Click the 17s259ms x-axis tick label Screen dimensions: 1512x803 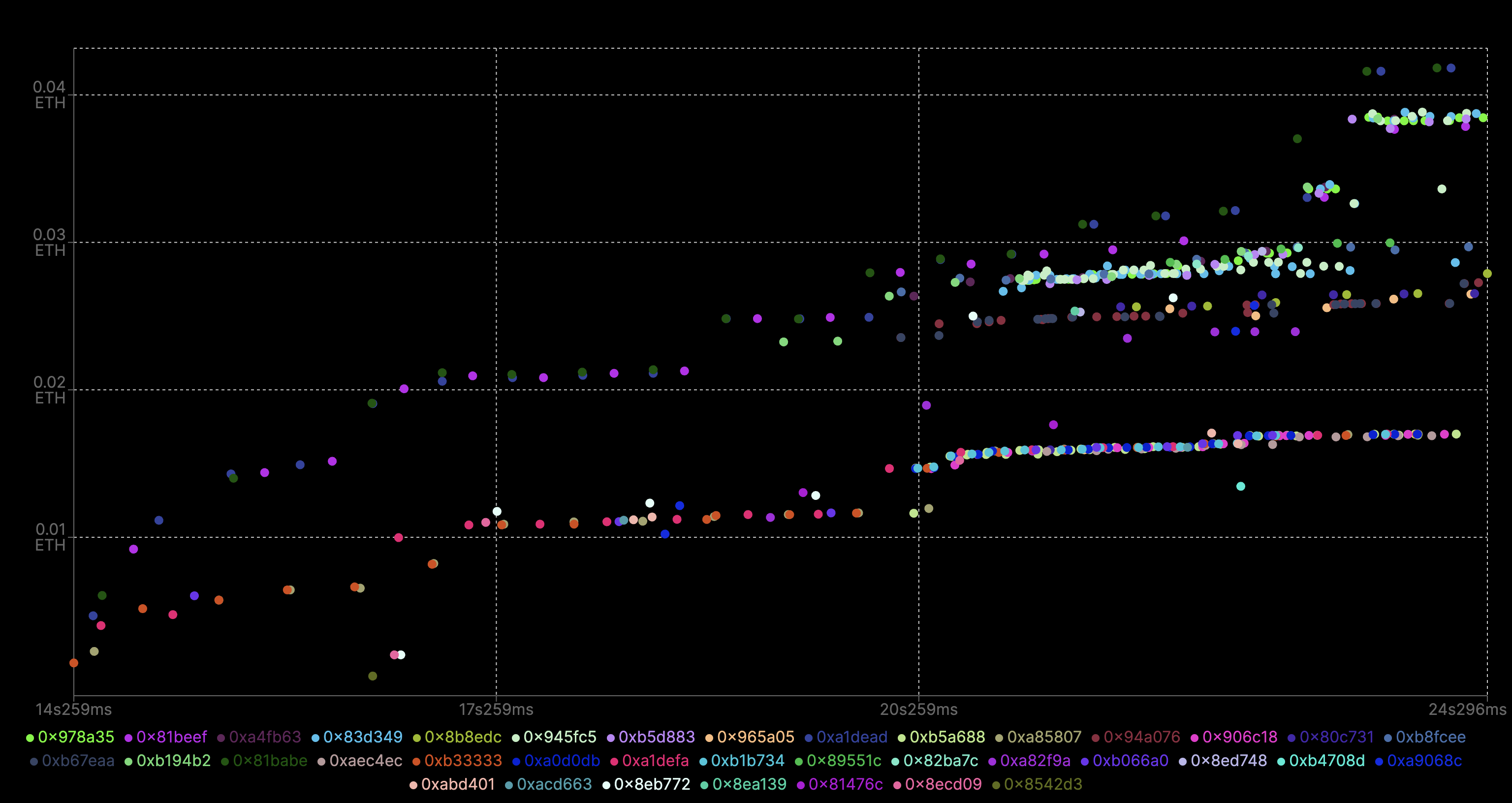[x=496, y=709]
